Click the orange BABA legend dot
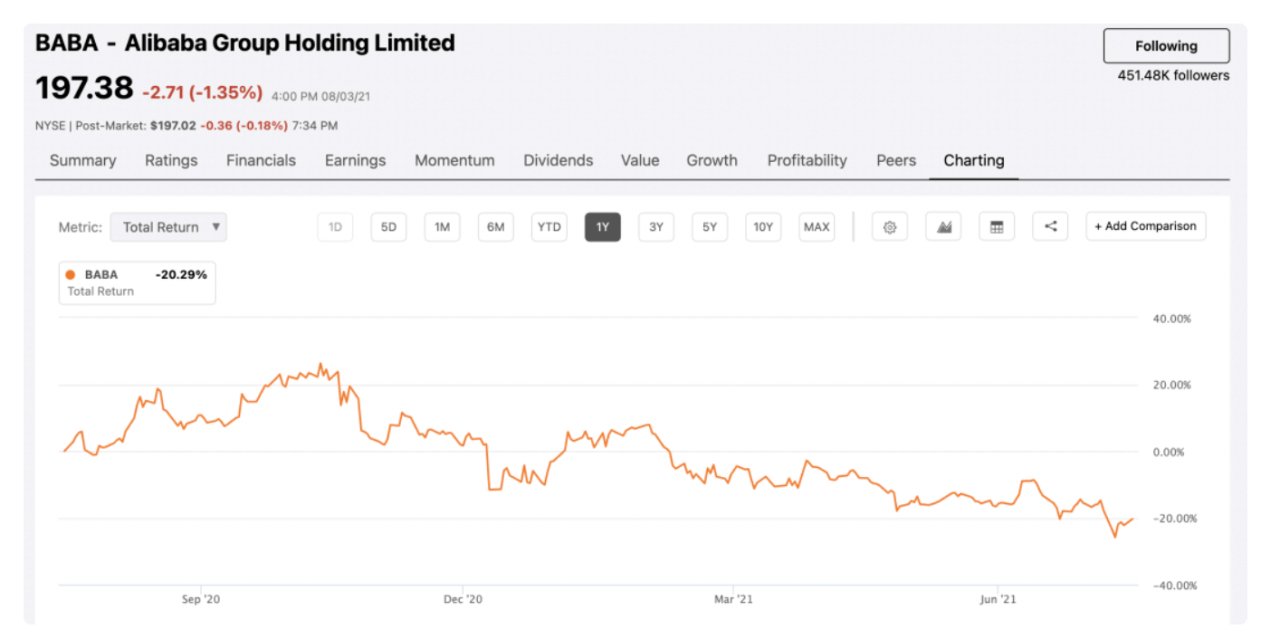 (x=70, y=275)
